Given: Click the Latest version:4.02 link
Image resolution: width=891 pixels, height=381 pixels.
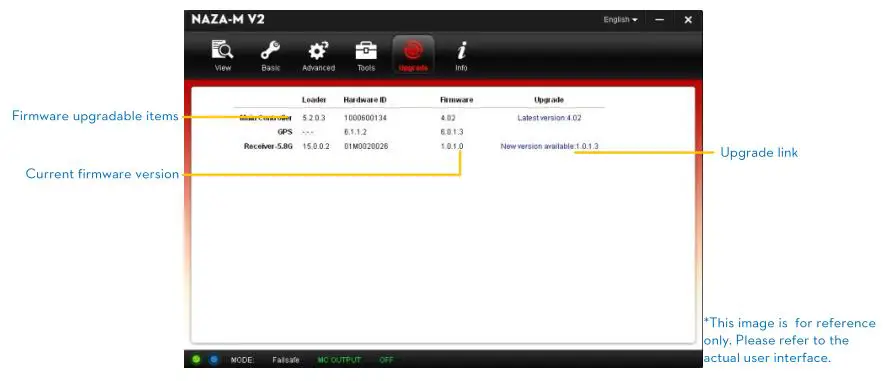Looking at the screenshot, I should (x=549, y=118).
